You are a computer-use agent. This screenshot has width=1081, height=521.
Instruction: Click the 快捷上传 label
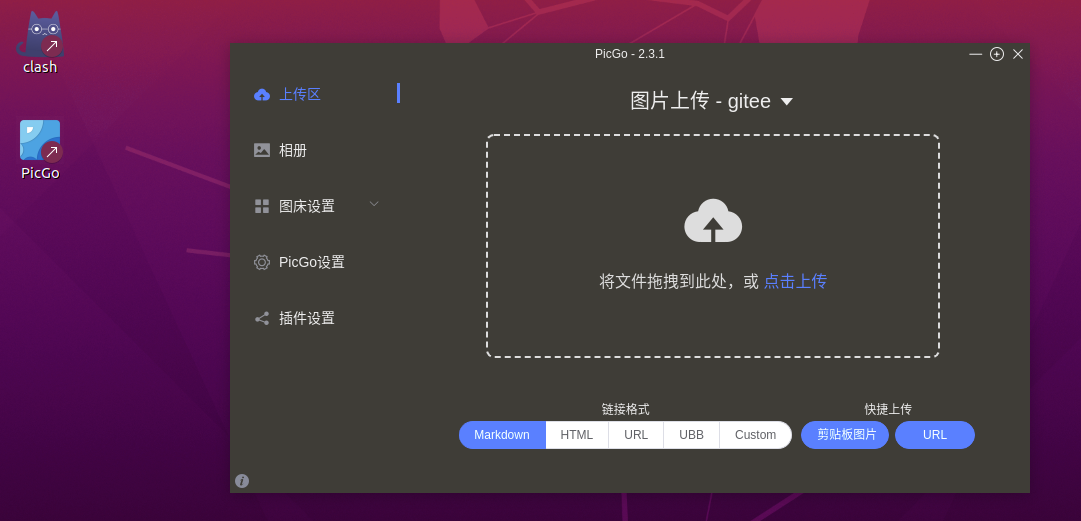888,409
